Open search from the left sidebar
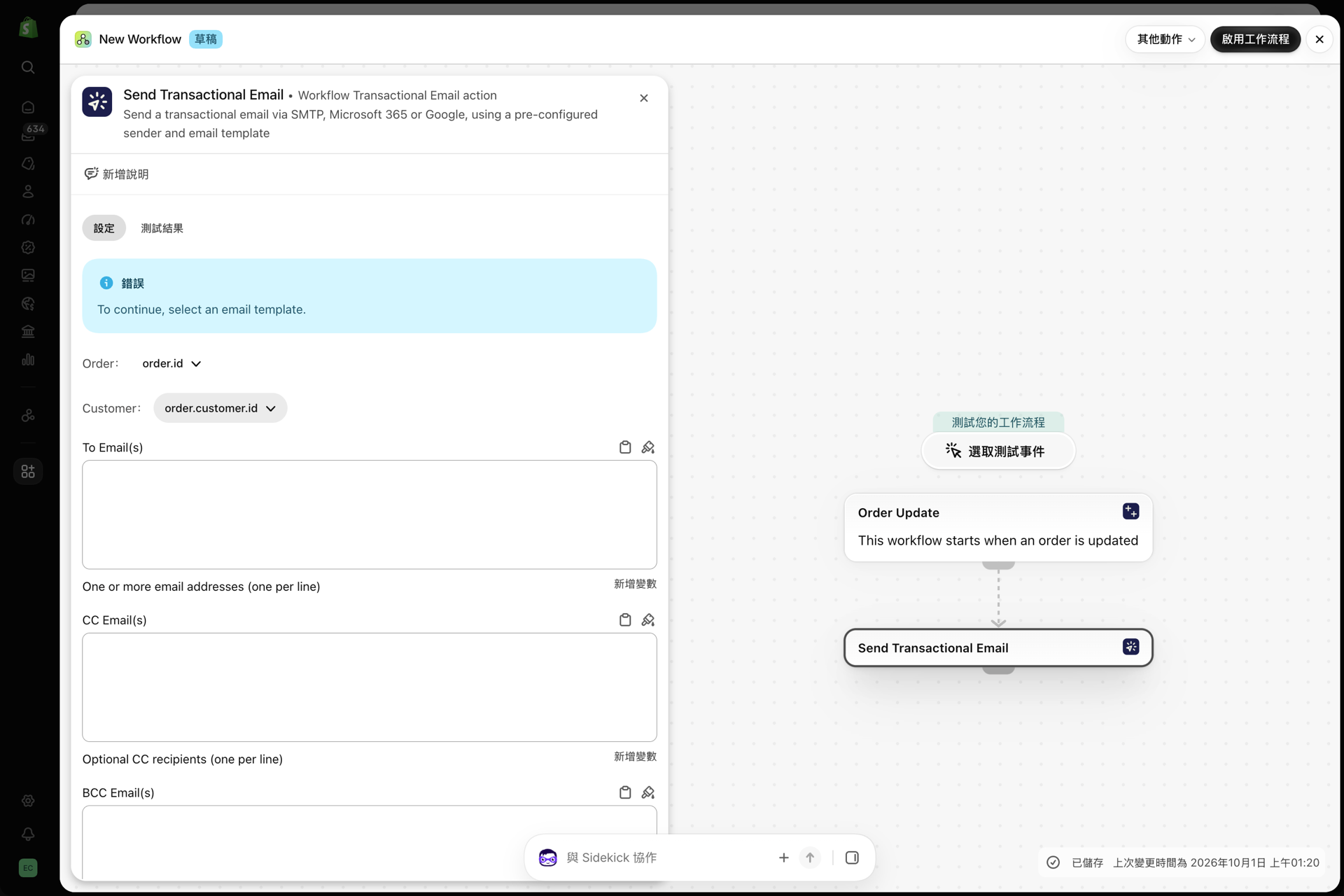The width and height of the screenshot is (1344, 896). point(28,67)
